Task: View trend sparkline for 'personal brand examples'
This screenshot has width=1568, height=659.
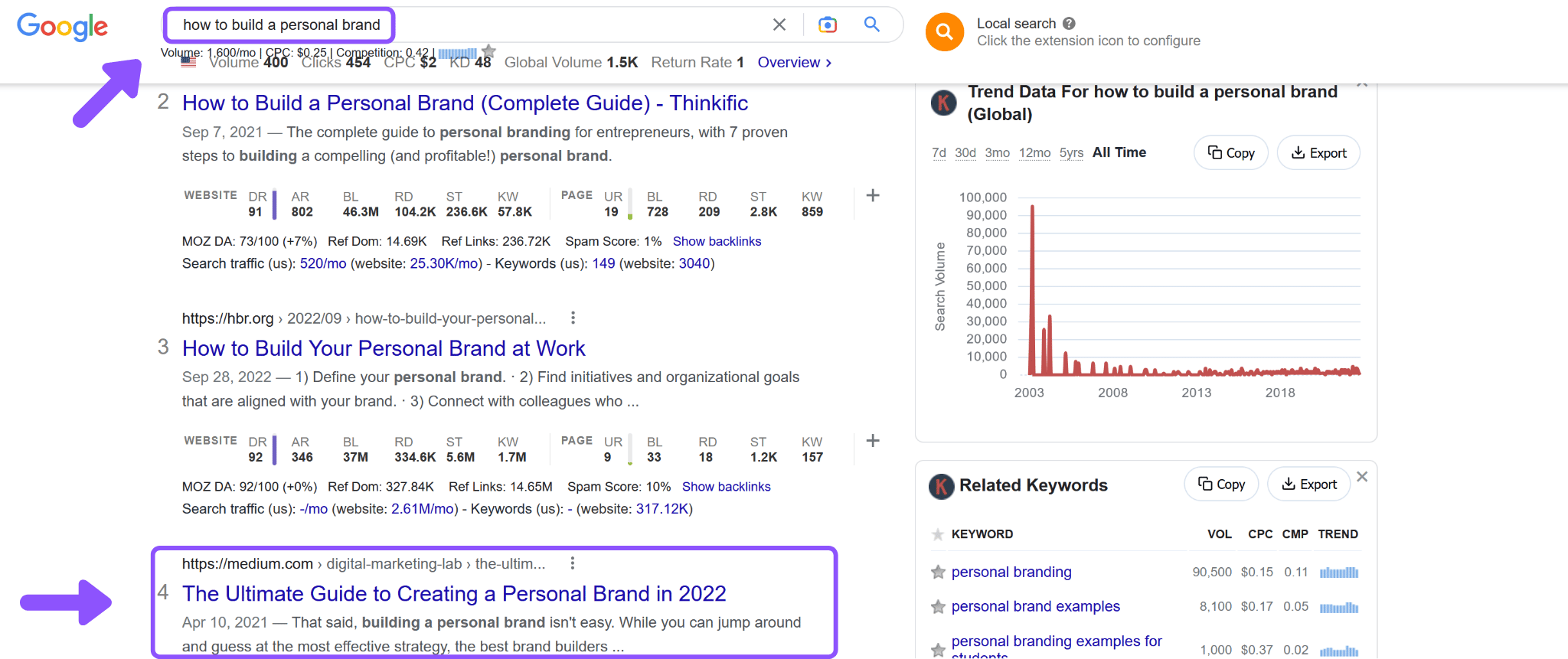Action: point(1339,608)
